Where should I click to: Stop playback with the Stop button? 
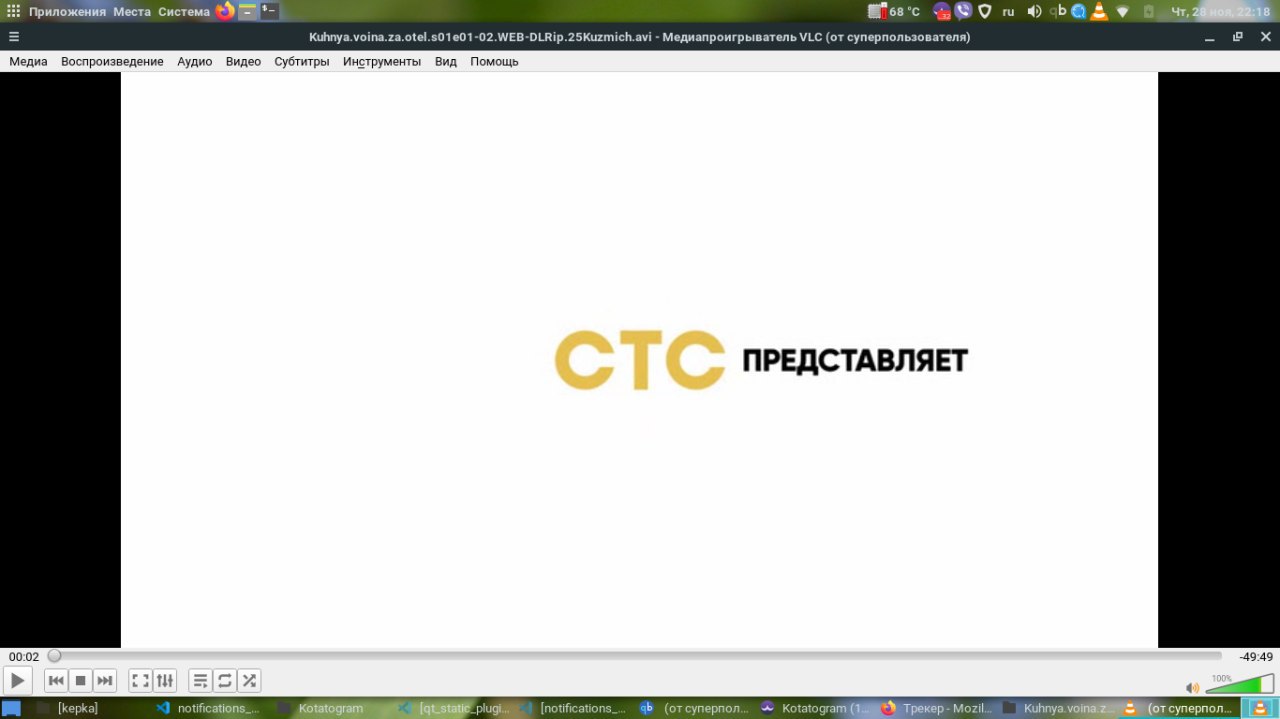81,681
